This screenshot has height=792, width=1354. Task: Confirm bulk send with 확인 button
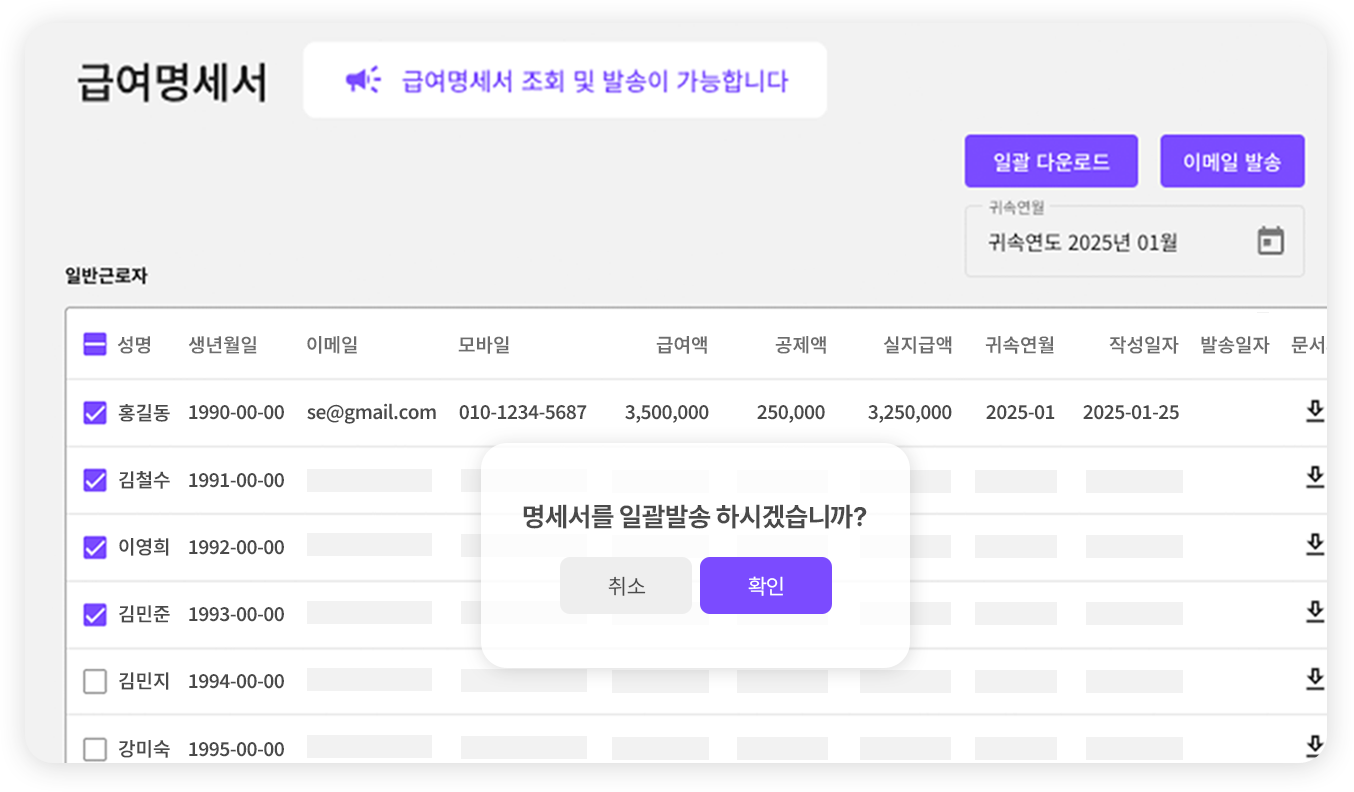(x=766, y=586)
